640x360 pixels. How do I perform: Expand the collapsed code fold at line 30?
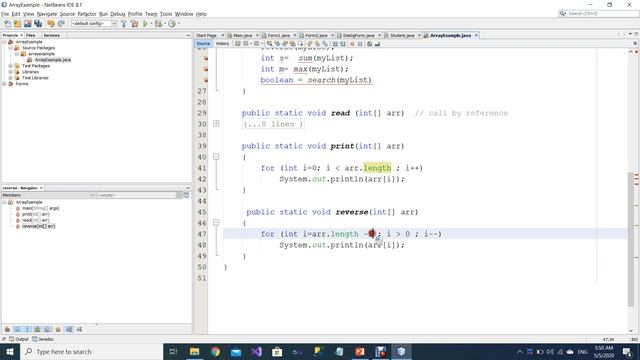pyautogui.click(x=216, y=124)
